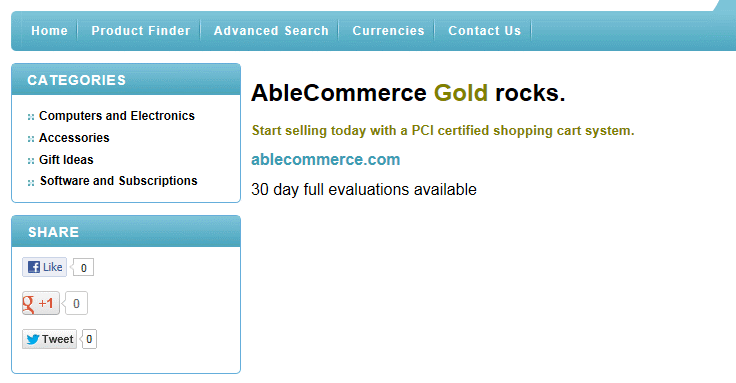Click the Categories panel header
Viewport: 736px width, 383px height.
pyautogui.click(x=126, y=80)
